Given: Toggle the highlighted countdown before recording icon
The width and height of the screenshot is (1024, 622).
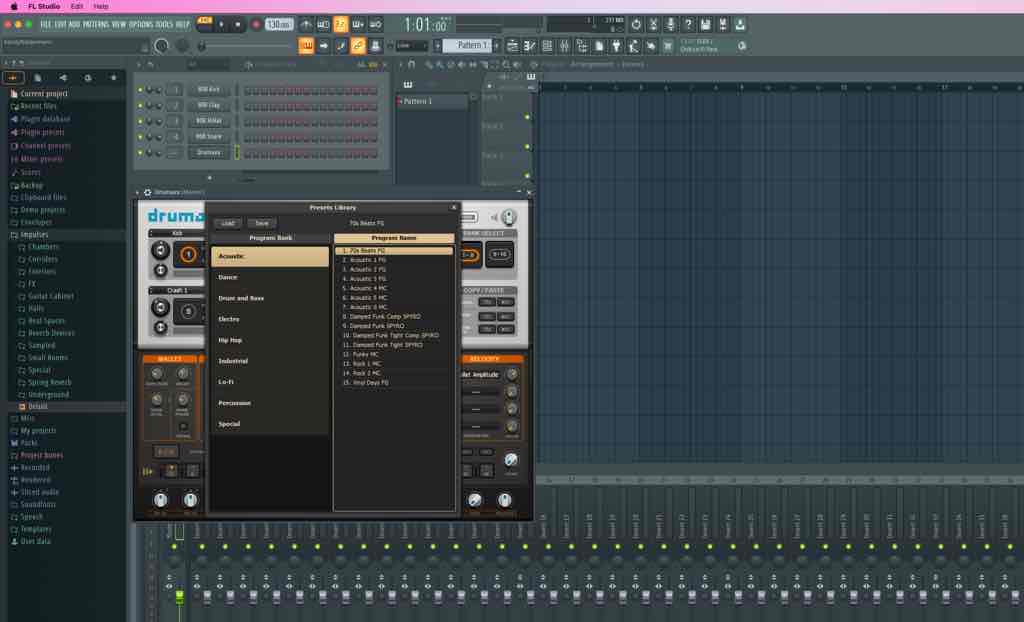Looking at the screenshot, I should click(340, 24).
